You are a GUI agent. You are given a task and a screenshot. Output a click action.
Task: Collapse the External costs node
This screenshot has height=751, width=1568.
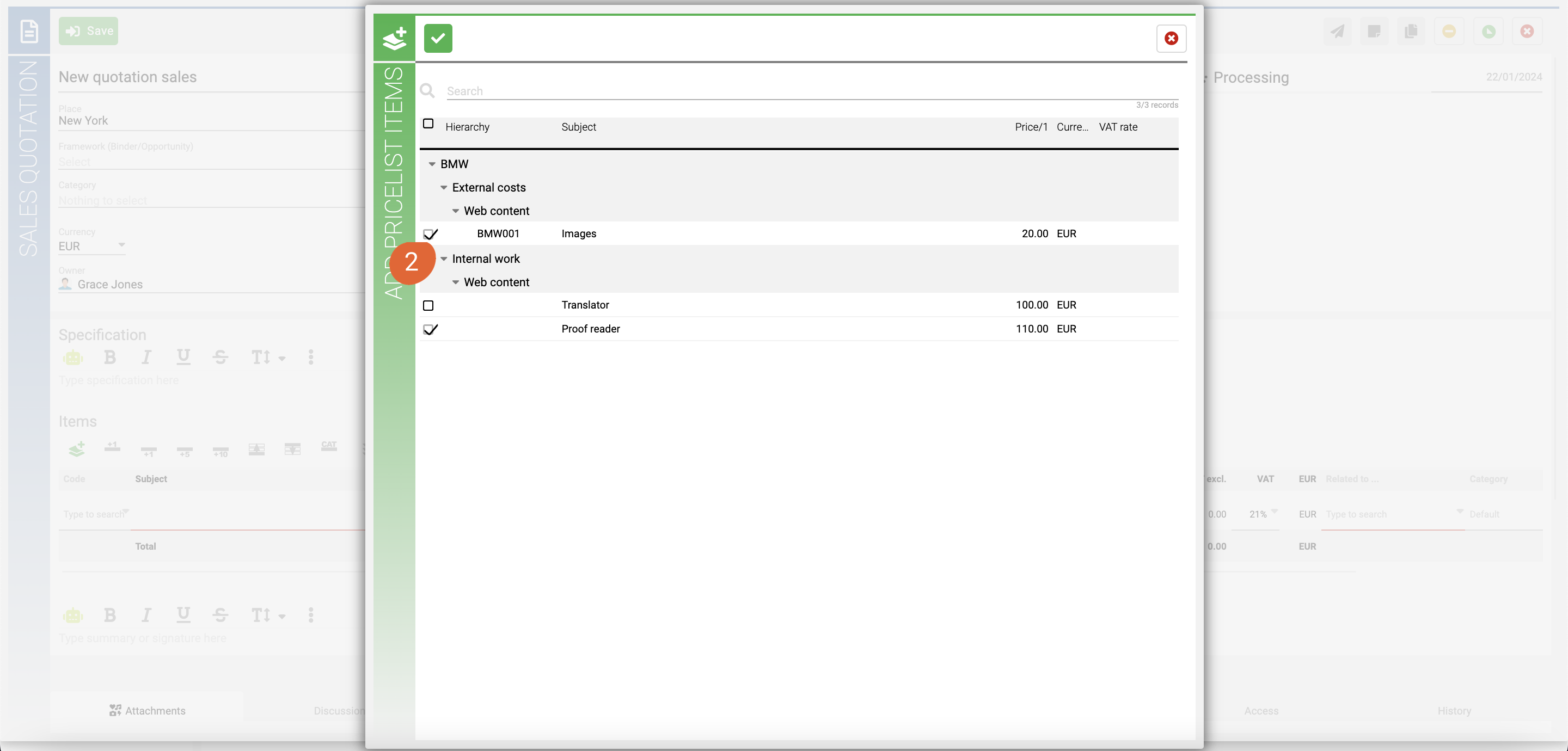(444, 187)
